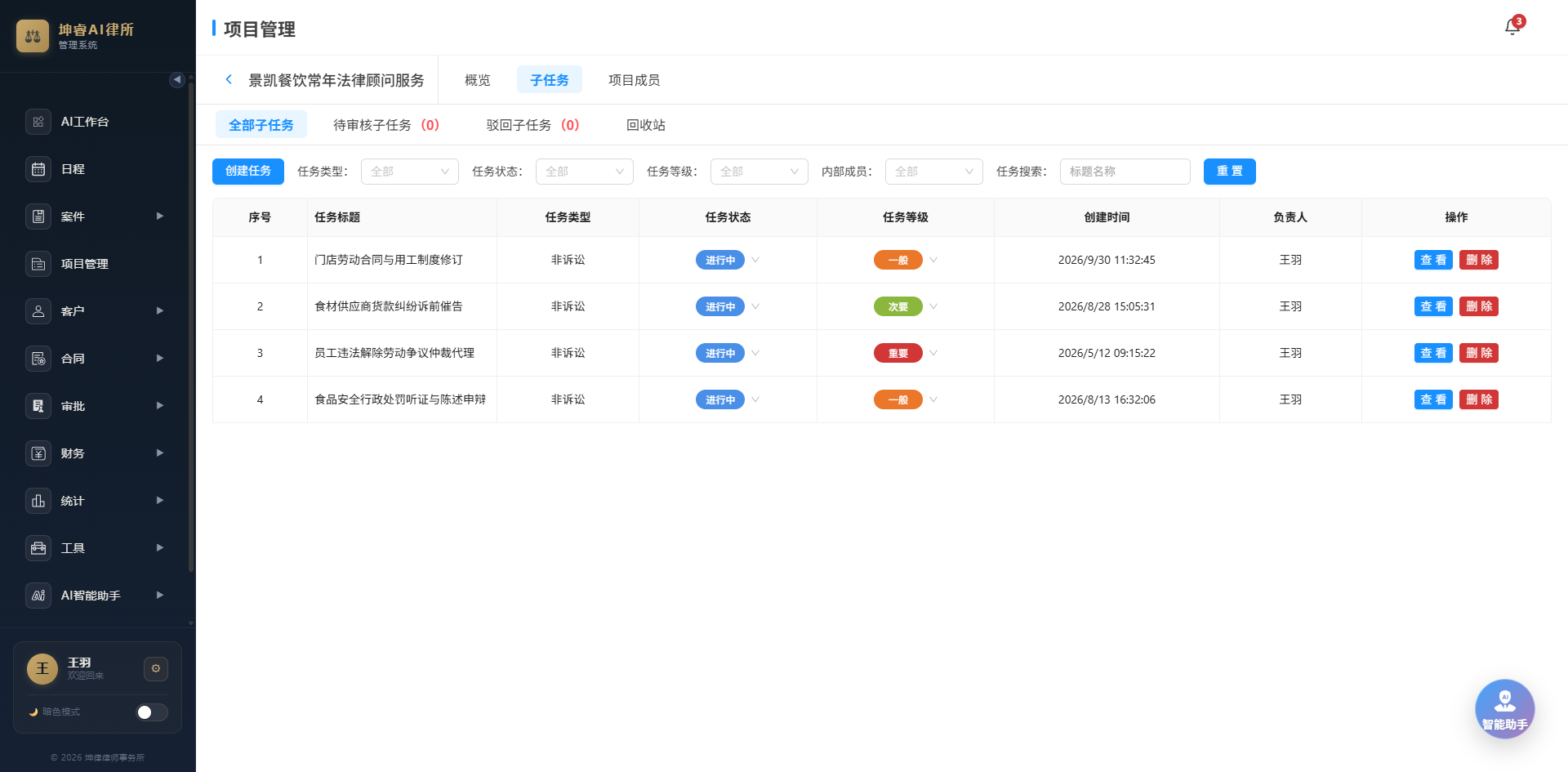Screen dimensions: 1568x772
Task: Expand the 财务 submenu arrow
Action: click(160, 453)
